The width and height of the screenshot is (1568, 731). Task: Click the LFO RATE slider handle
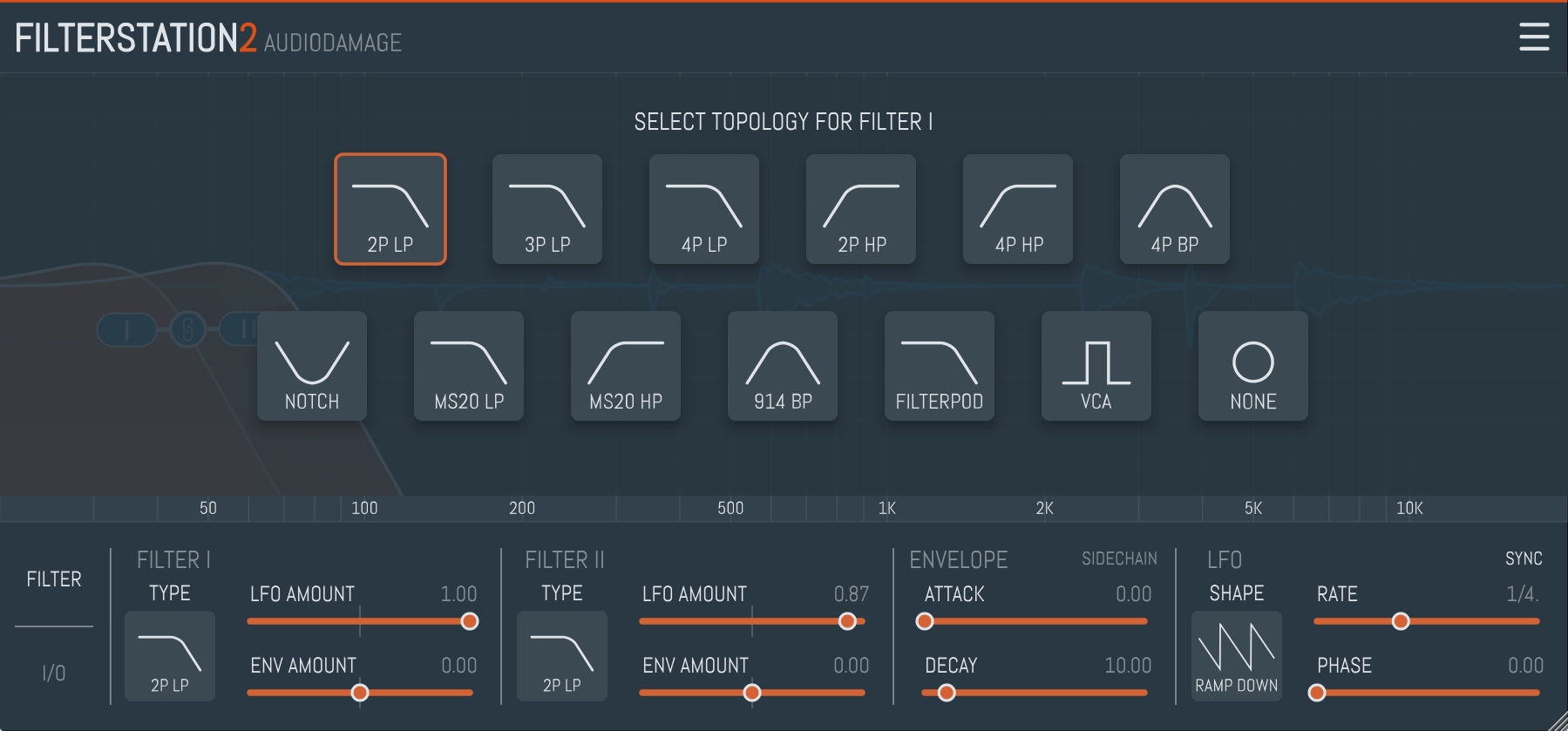[x=1401, y=621]
